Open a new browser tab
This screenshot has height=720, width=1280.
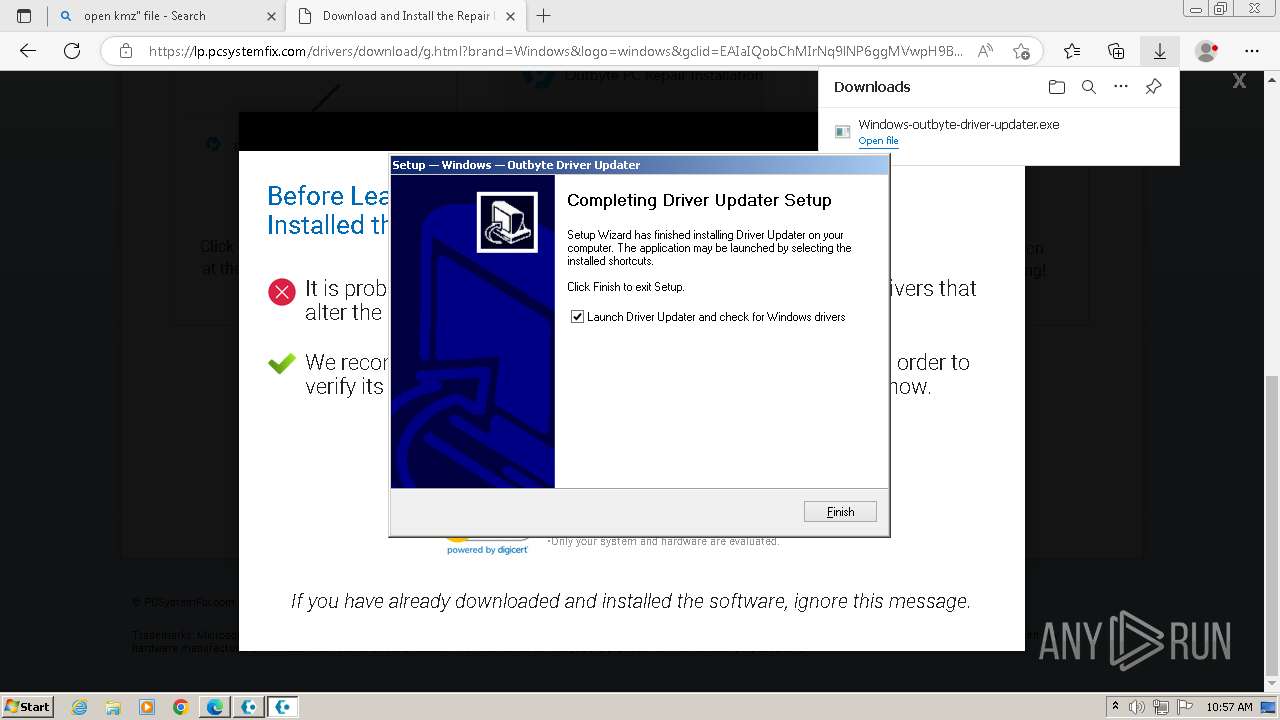(x=544, y=16)
